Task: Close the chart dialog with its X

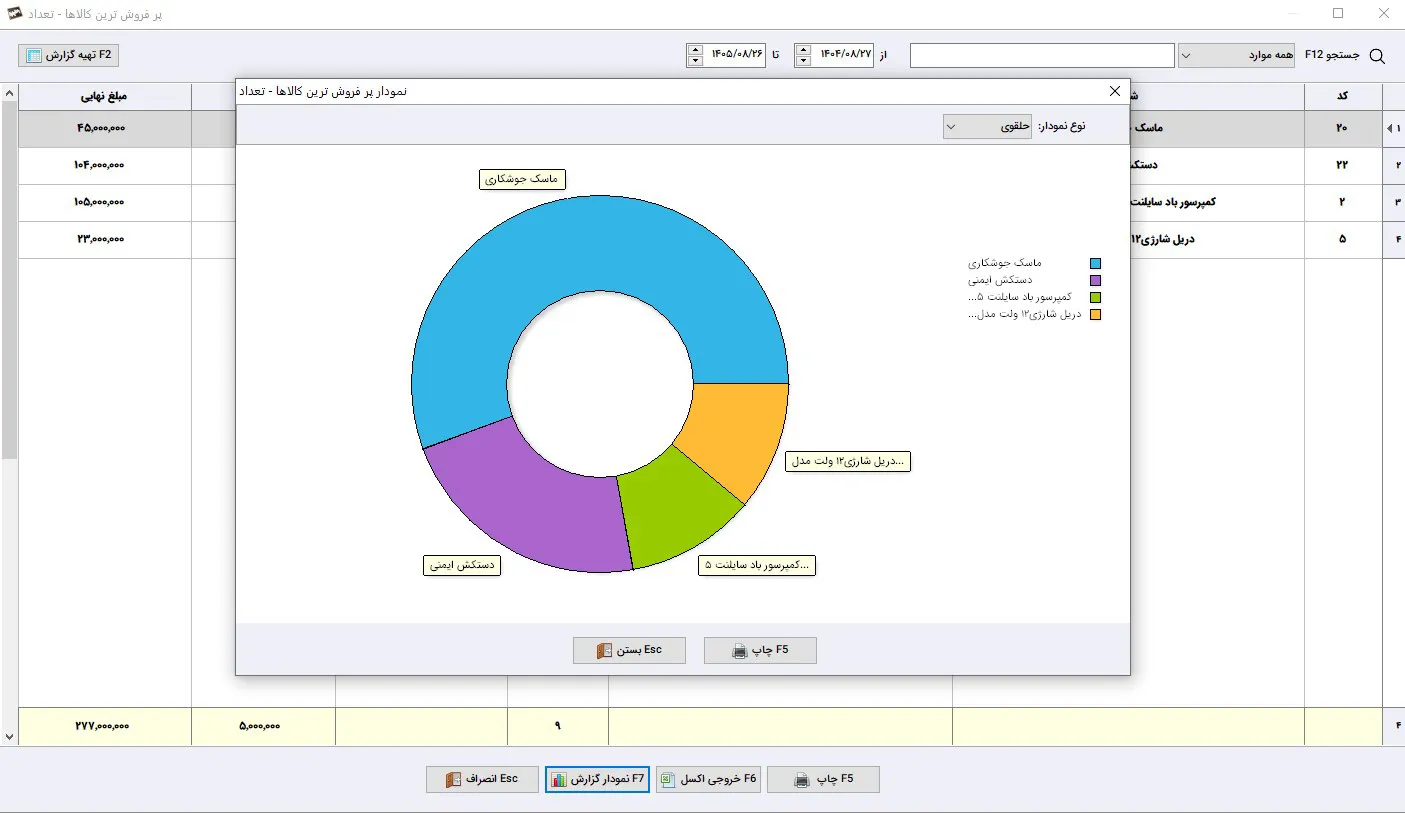Action: pyautogui.click(x=1115, y=91)
